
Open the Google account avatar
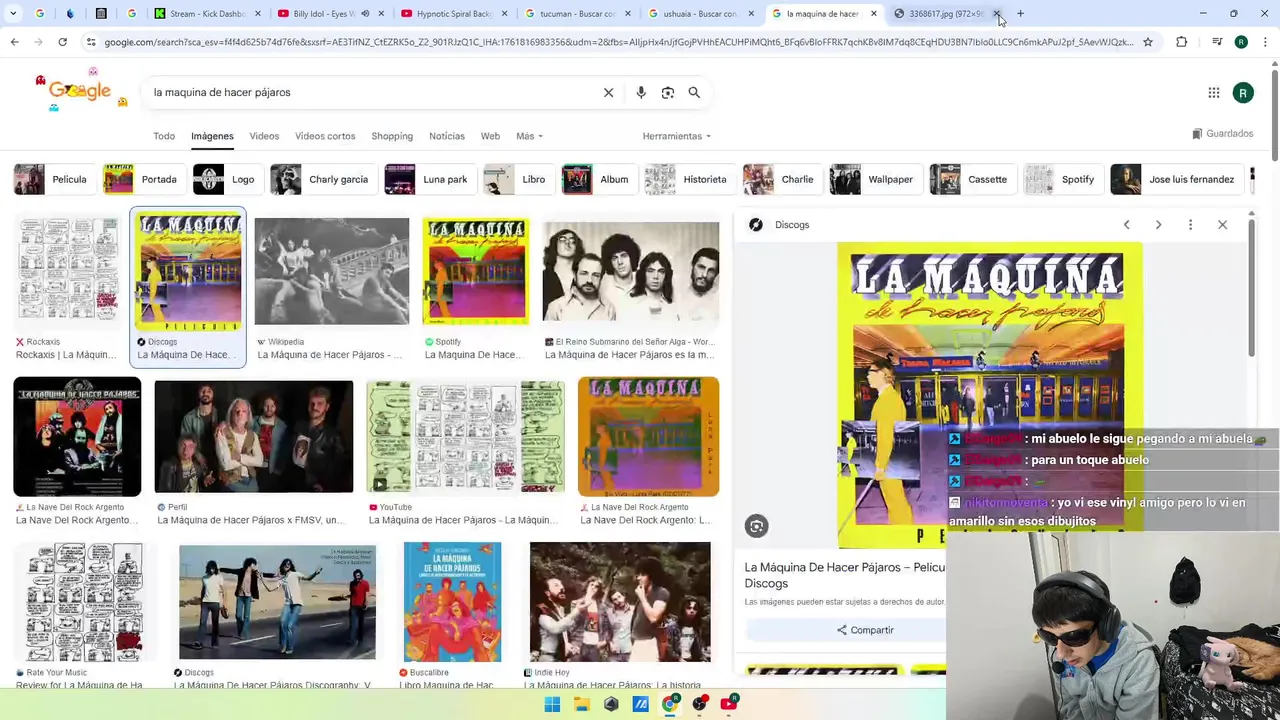coord(1243,93)
